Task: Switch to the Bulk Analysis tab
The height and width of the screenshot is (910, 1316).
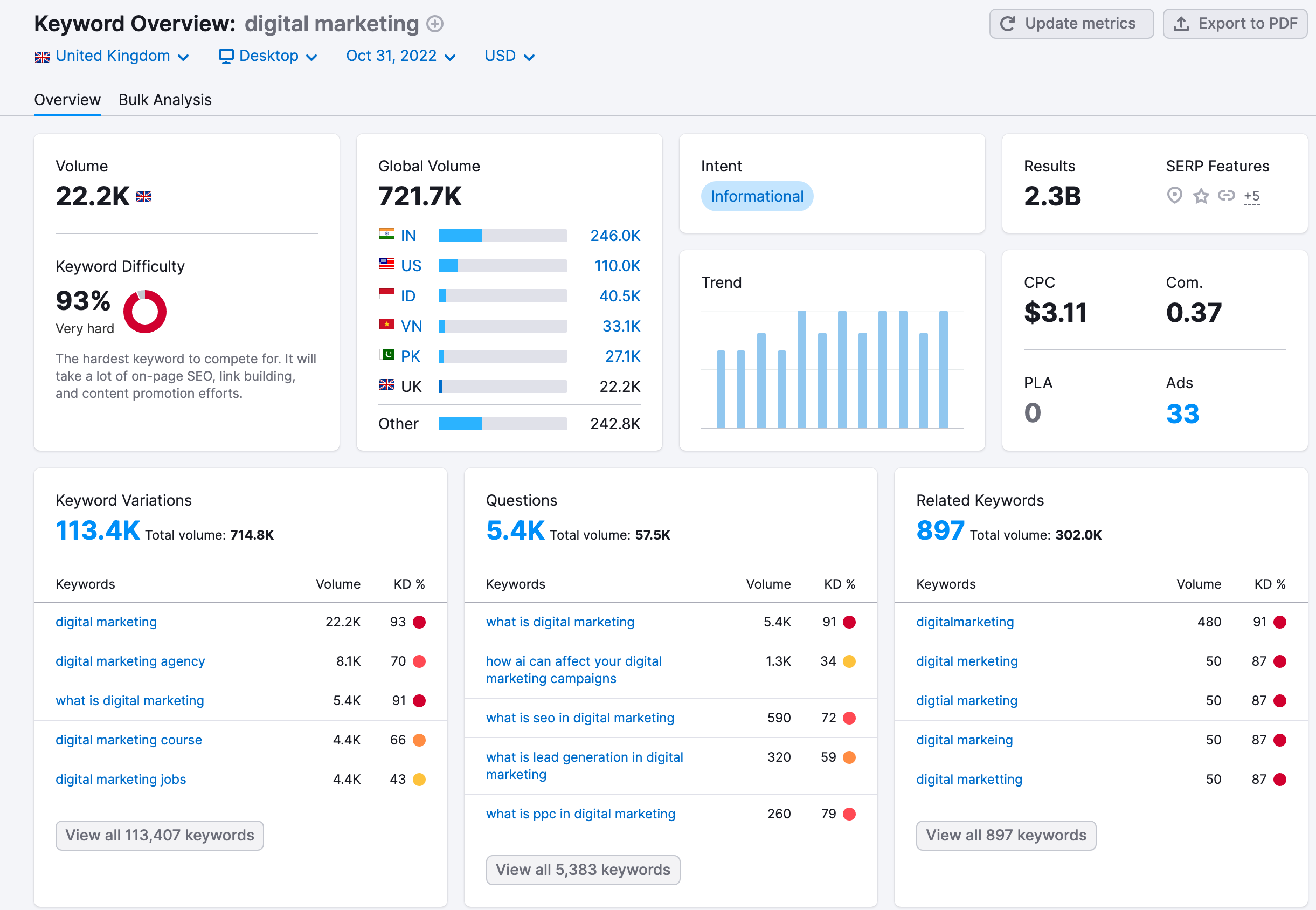Action: tap(165, 100)
